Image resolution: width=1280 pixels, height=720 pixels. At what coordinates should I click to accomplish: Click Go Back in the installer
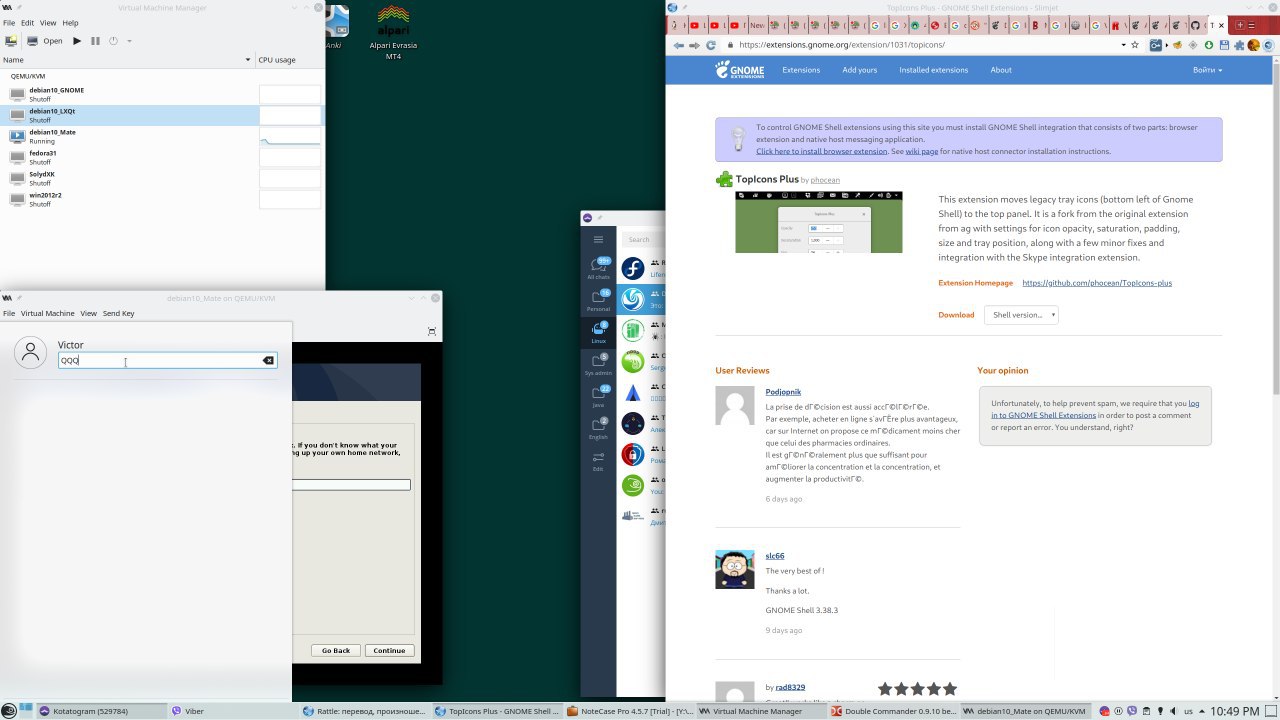tap(336, 650)
